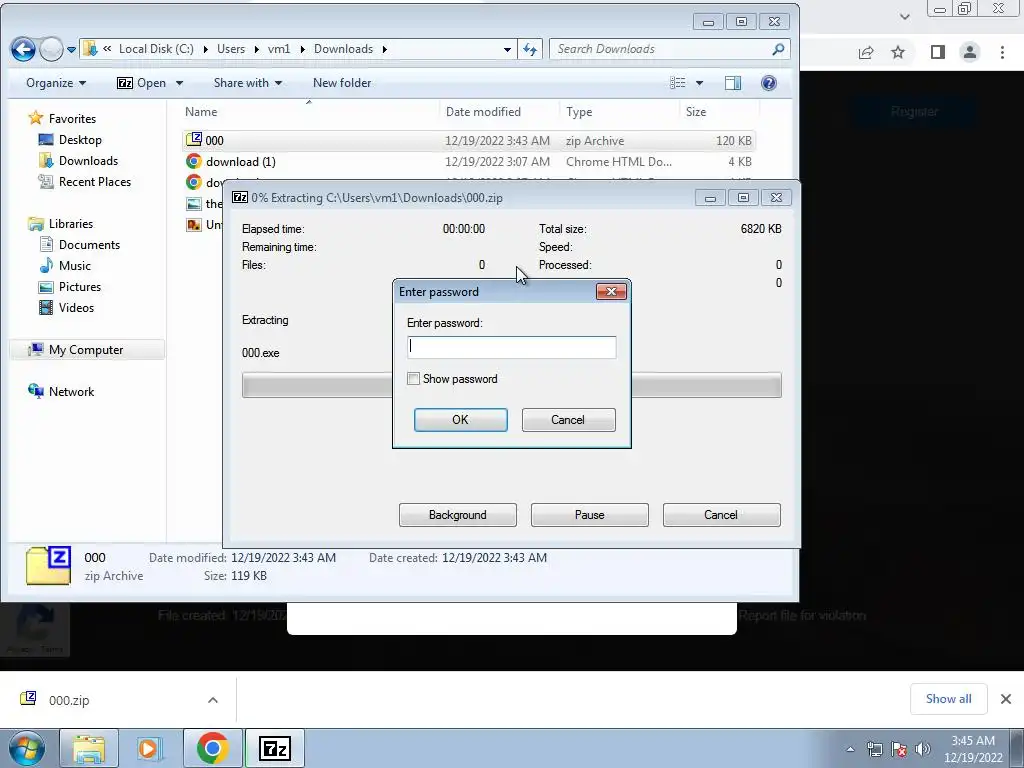
Task: Confirm password with OK button
Action: 460,420
